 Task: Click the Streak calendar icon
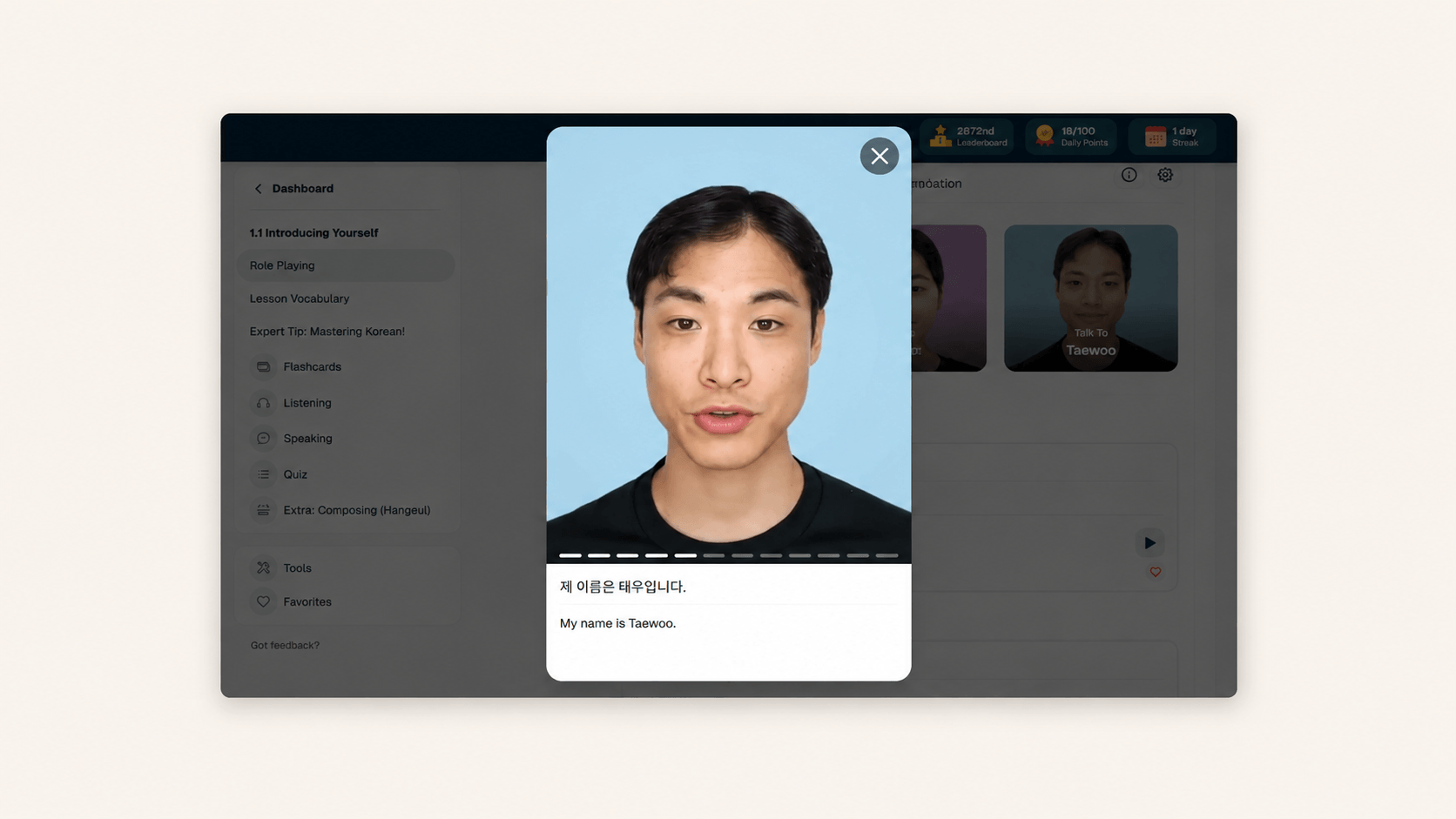(x=1156, y=137)
